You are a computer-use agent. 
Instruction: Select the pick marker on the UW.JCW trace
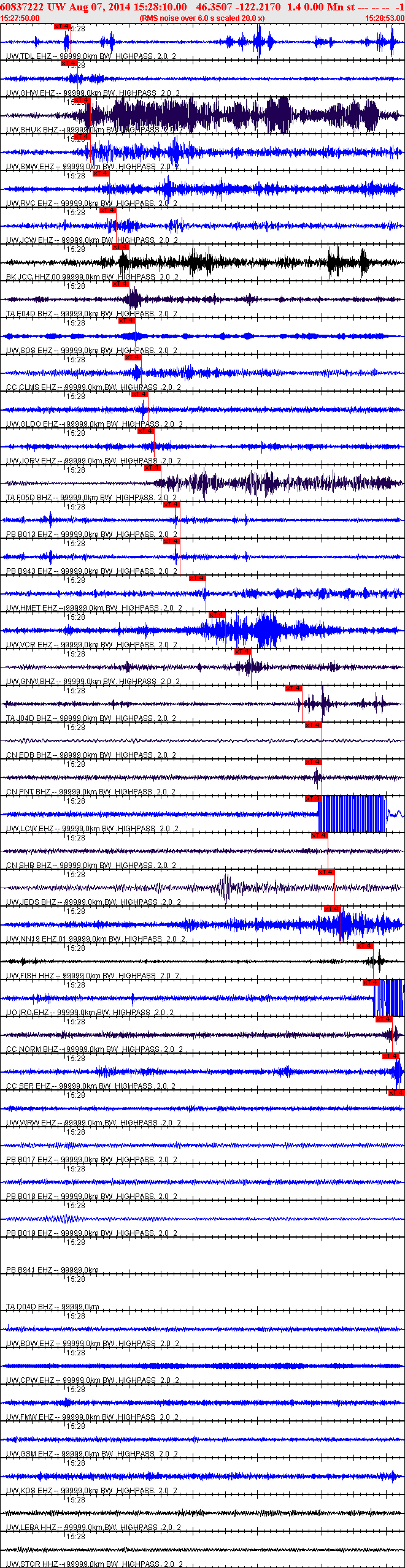point(107,210)
